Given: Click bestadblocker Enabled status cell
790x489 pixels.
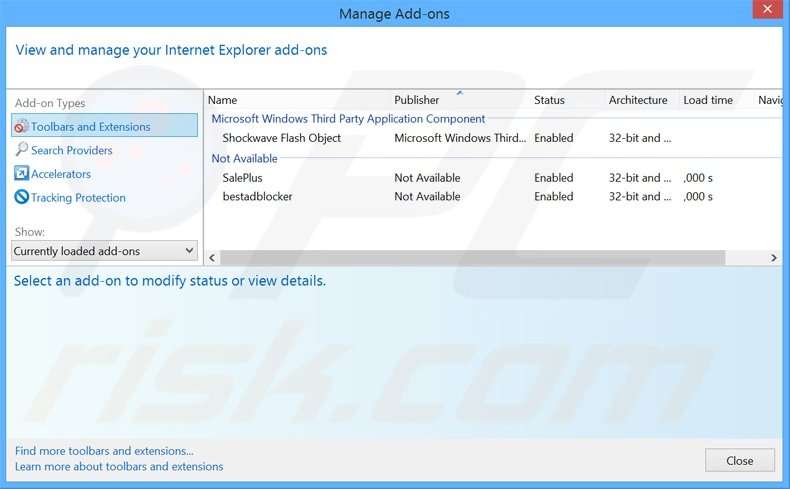Looking at the screenshot, I should (554, 196).
